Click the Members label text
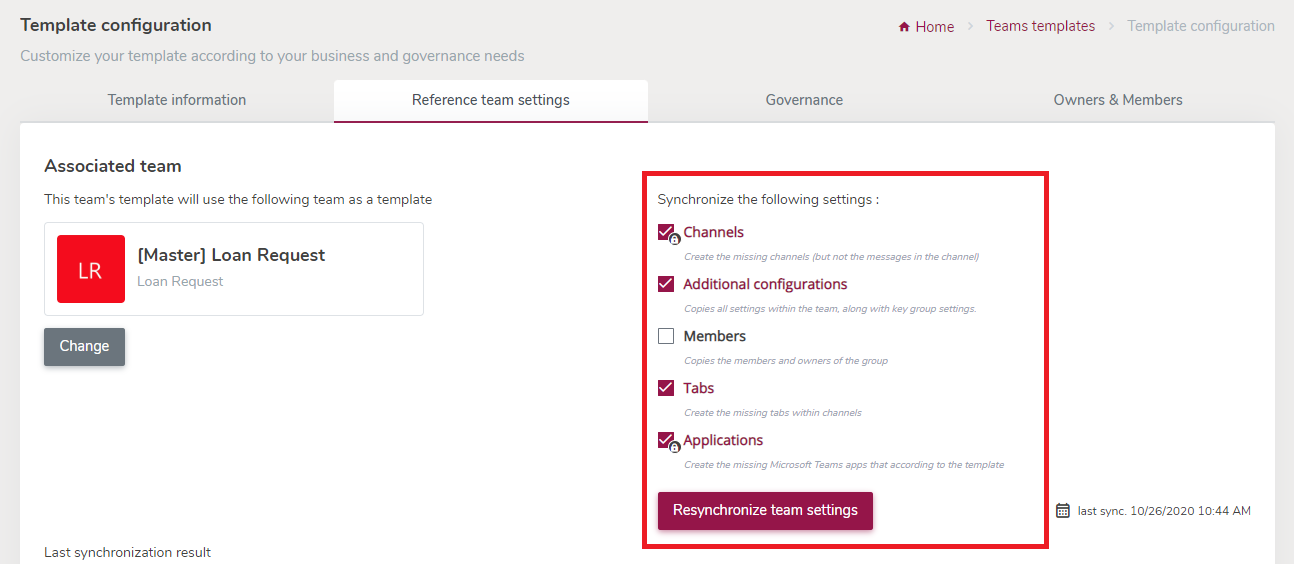Screen dimensions: 1294x564 pyautogui.click(x=714, y=336)
